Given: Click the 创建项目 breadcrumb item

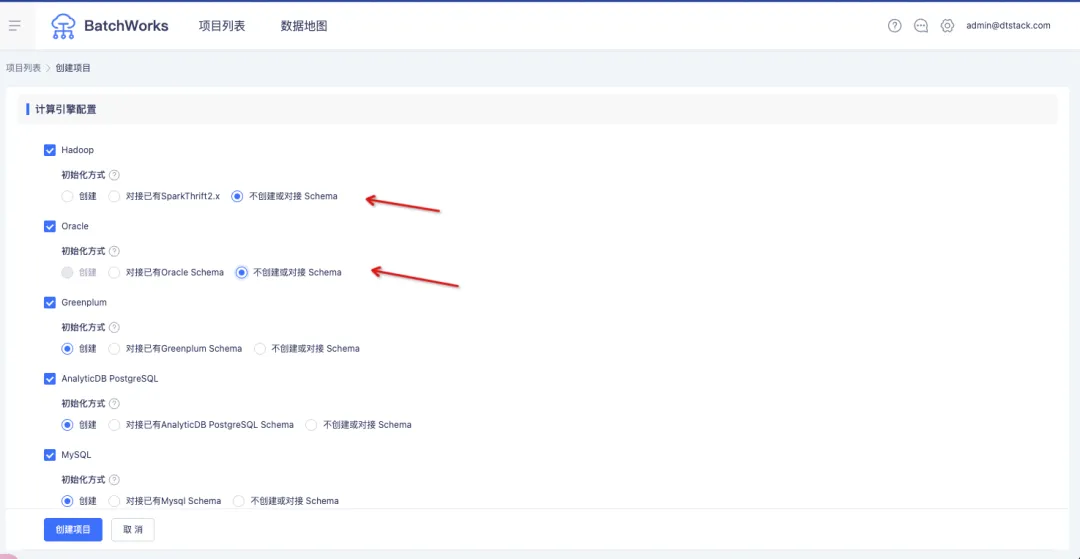Looking at the screenshot, I should point(73,67).
